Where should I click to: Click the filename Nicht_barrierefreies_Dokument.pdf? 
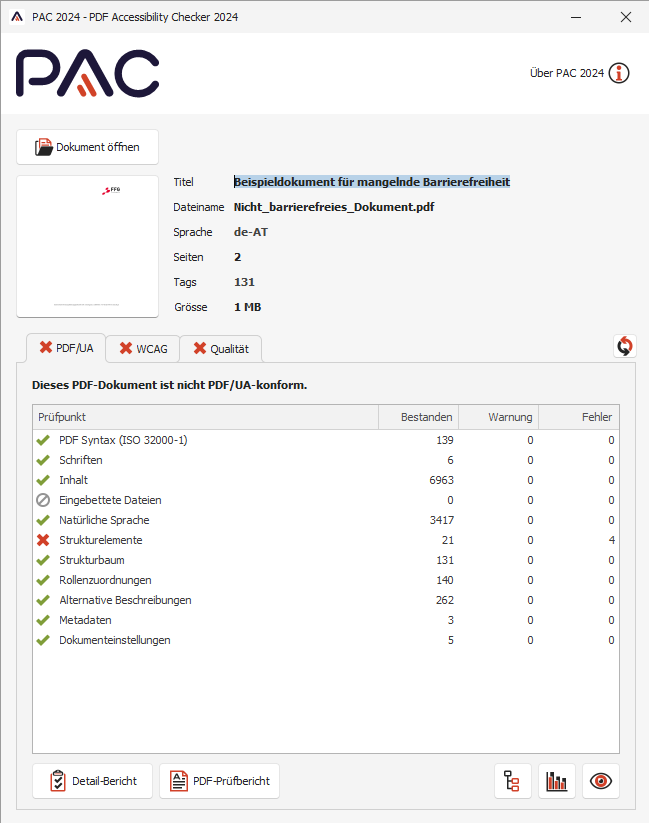click(334, 207)
